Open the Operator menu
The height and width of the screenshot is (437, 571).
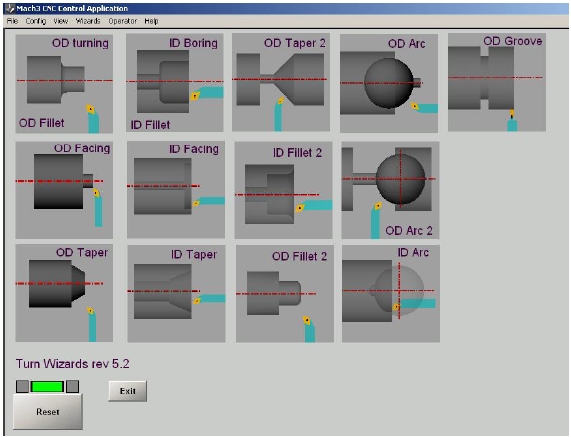(x=123, y=21)
